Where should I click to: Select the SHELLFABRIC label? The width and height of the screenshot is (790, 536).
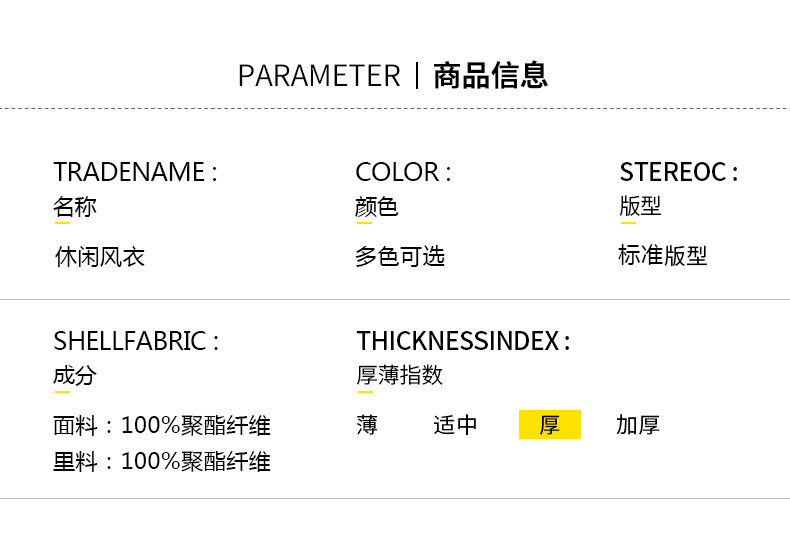[x=136, y=341]
